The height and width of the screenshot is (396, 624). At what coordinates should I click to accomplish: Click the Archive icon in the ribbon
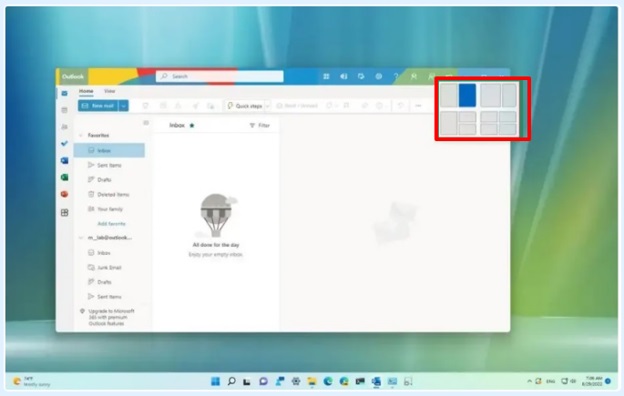163,105
